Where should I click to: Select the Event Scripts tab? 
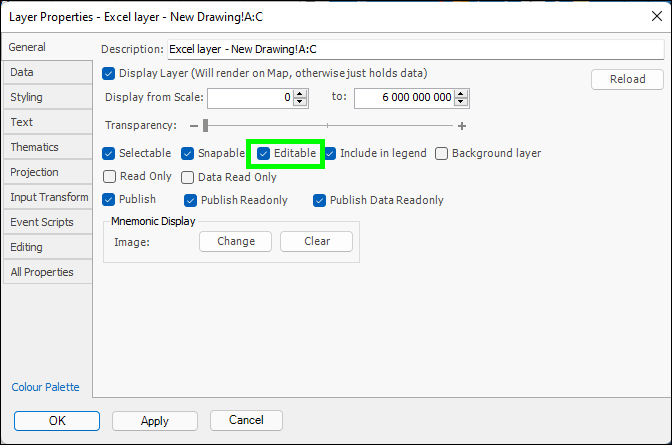pyautogui.click(x=42, y=222)
